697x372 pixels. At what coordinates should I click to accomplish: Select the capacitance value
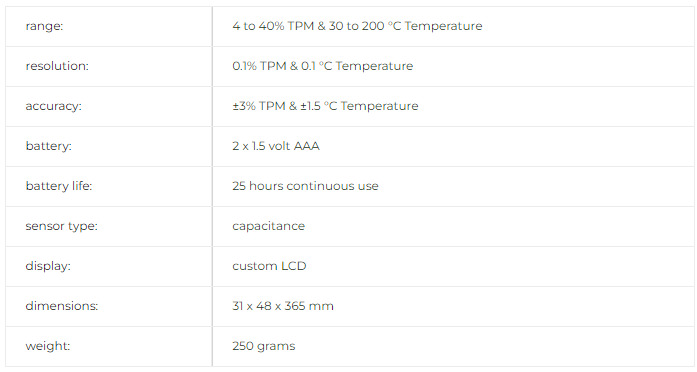pos(268,226)
